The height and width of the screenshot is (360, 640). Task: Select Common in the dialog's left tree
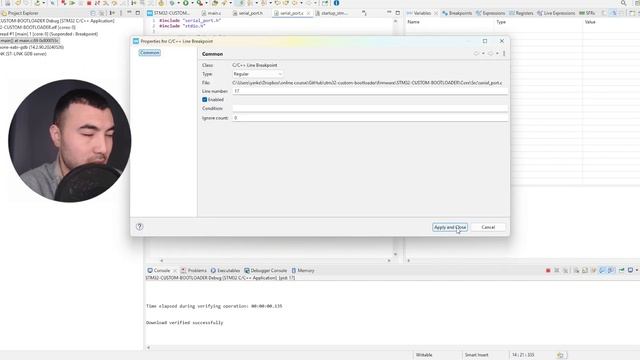coord(149,53)
